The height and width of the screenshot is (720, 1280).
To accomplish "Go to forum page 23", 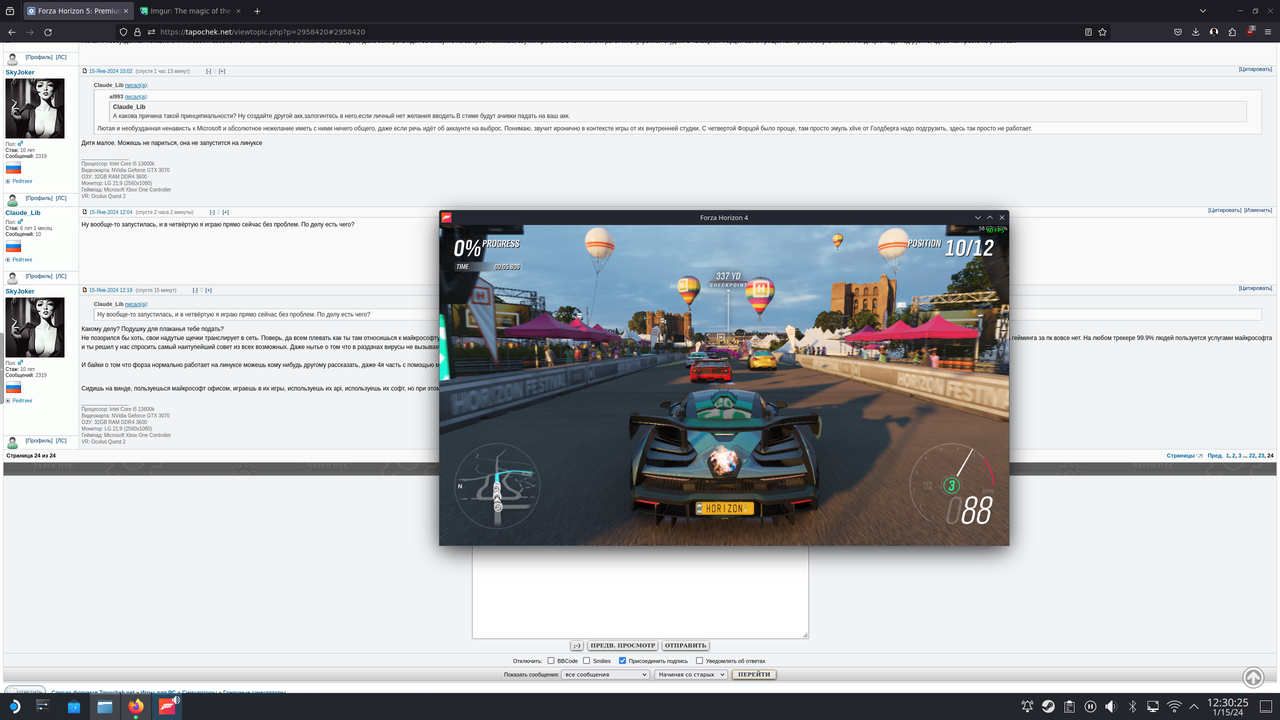I will 1261,455.
